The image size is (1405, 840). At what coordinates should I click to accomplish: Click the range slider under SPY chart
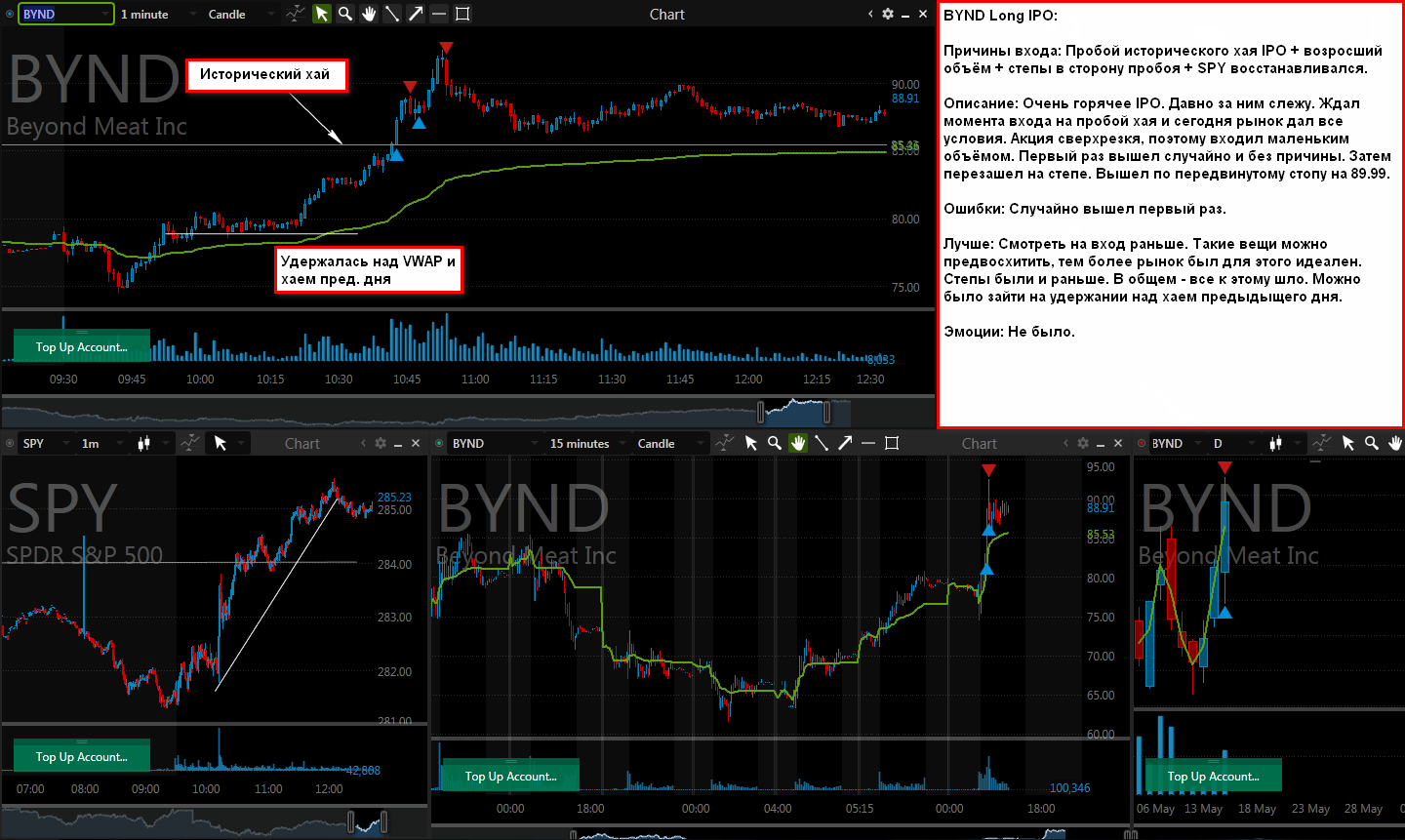368,821
